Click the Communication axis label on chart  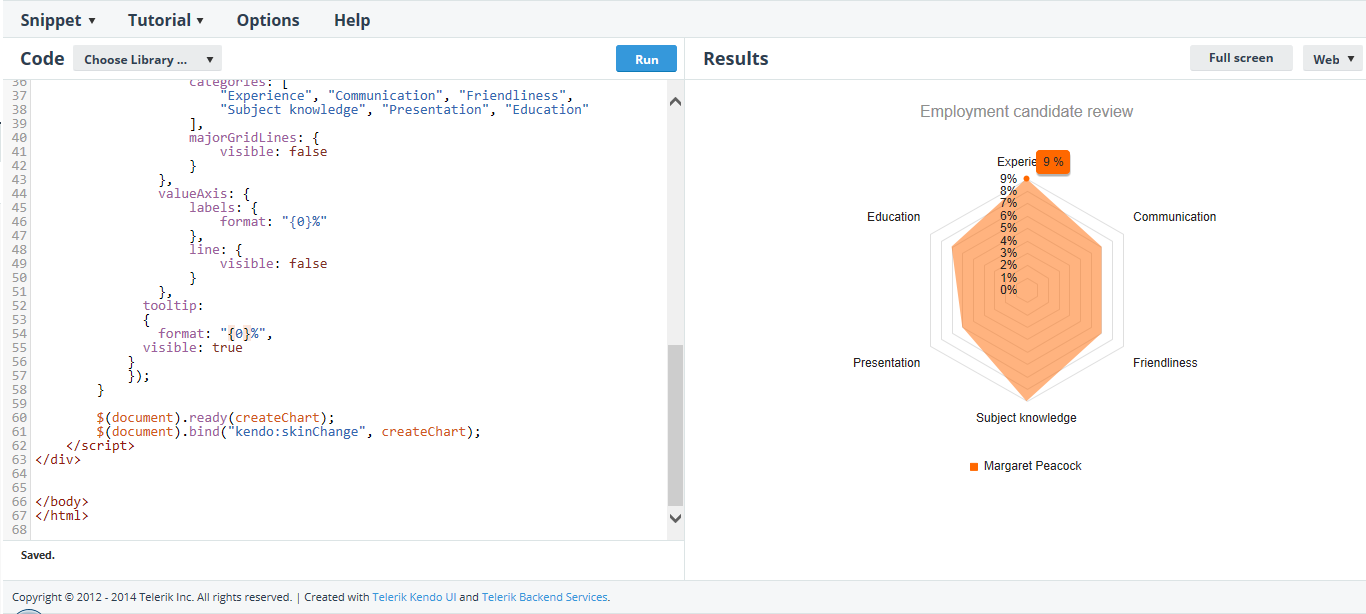coord(1174,217)
